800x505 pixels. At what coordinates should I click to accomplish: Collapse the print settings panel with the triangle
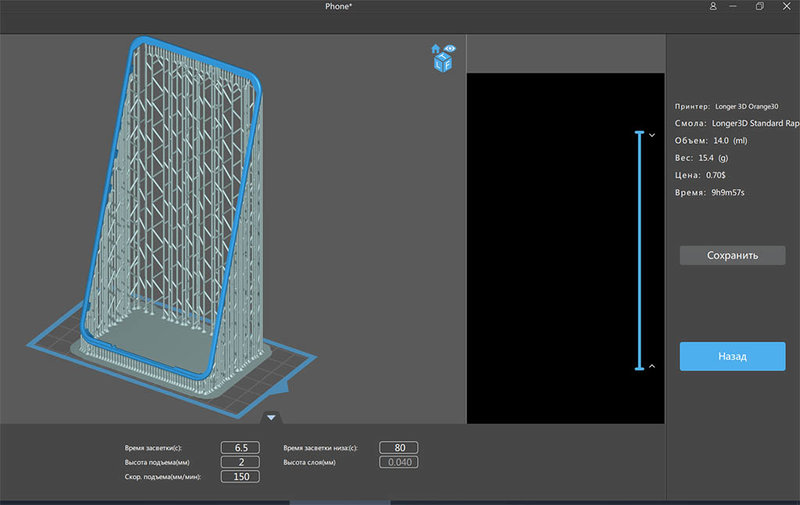(x=271, y=417)
